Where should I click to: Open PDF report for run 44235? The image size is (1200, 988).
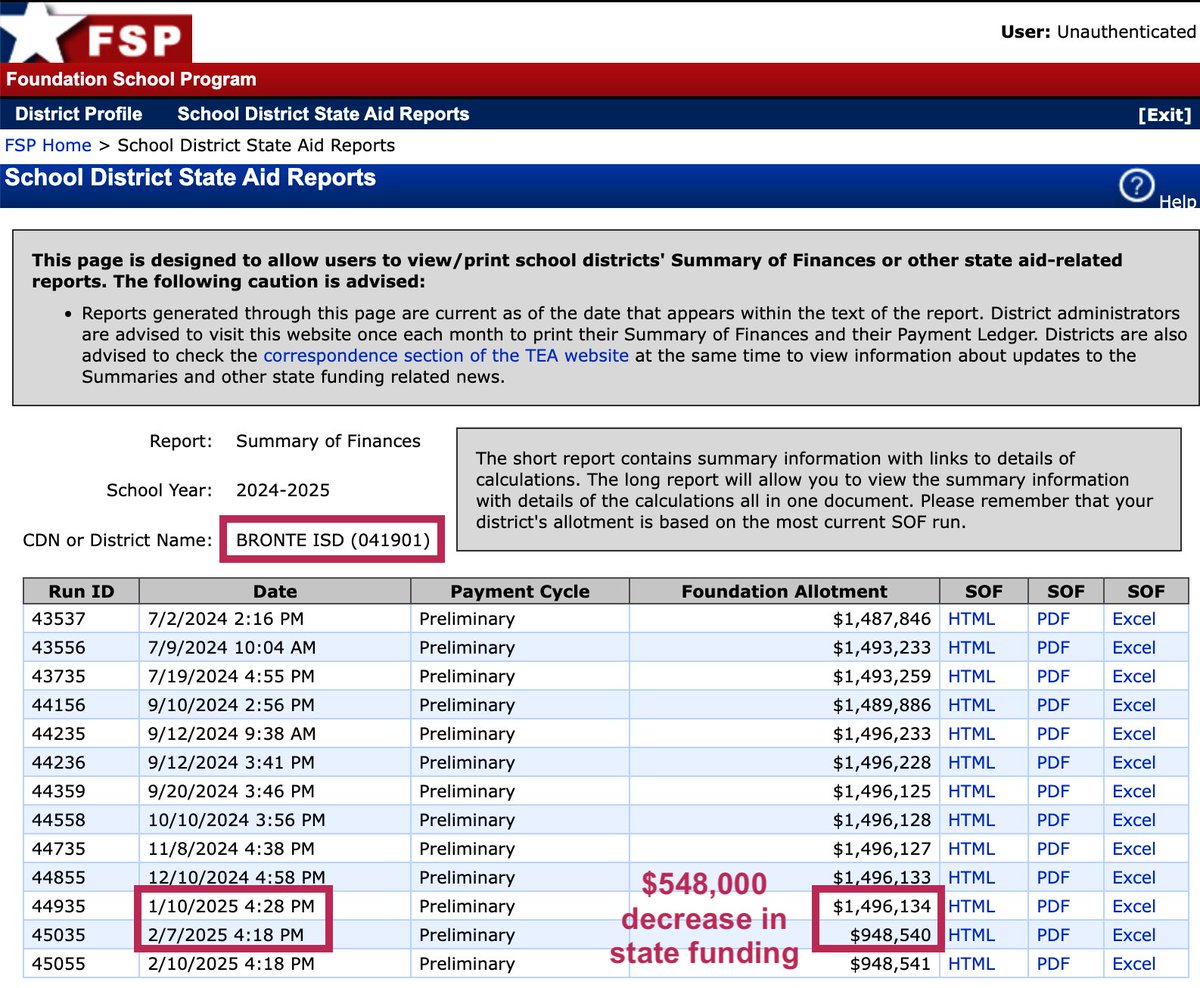[1053, 734]
